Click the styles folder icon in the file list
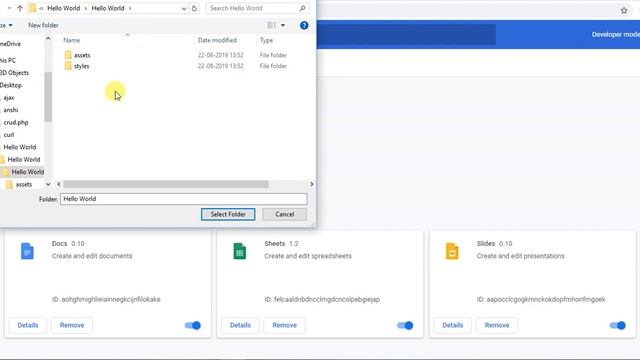640x360 pixels. coord(68,66)
